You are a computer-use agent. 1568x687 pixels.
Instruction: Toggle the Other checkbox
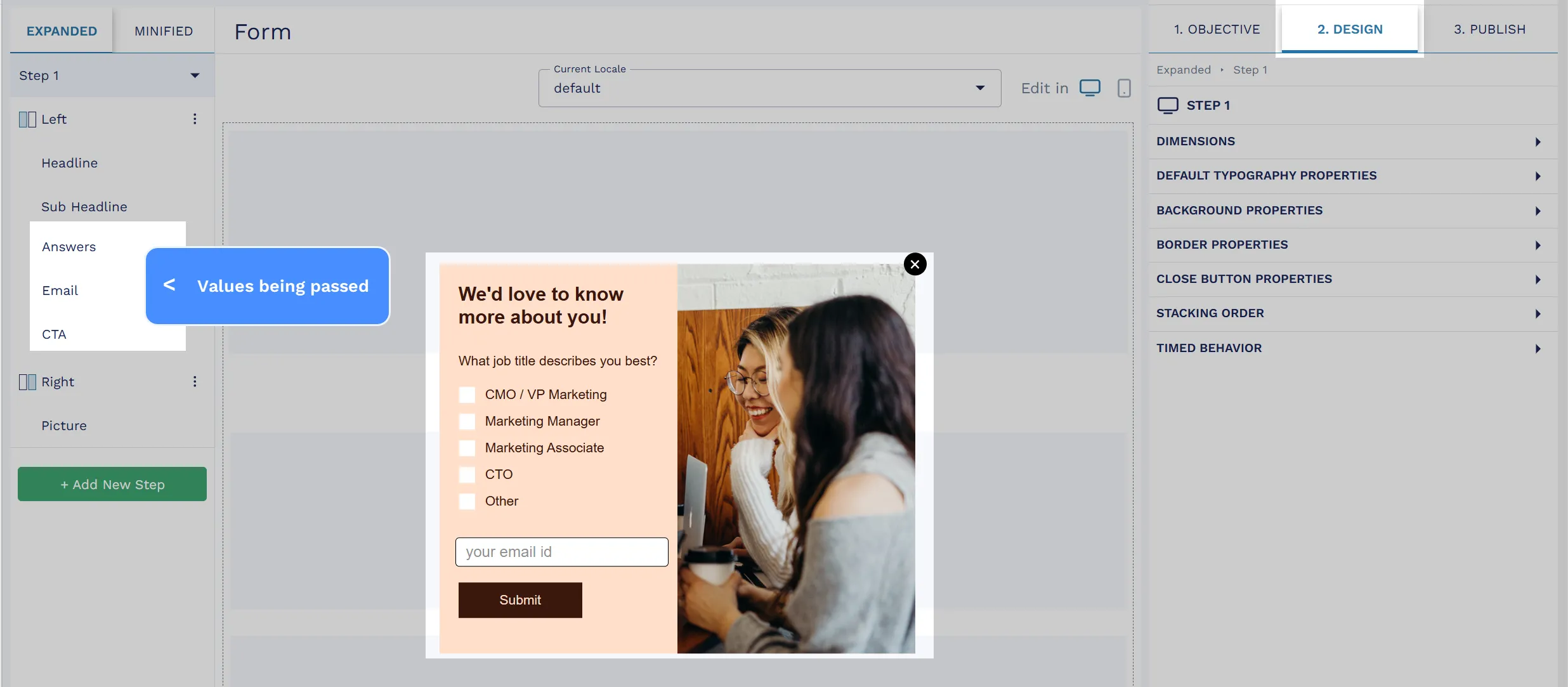click(x=466, y=501)
